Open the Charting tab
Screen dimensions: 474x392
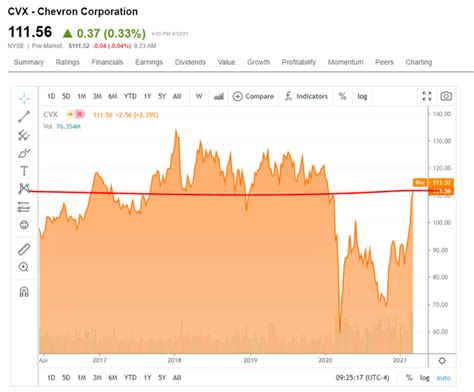click(419, 62)
